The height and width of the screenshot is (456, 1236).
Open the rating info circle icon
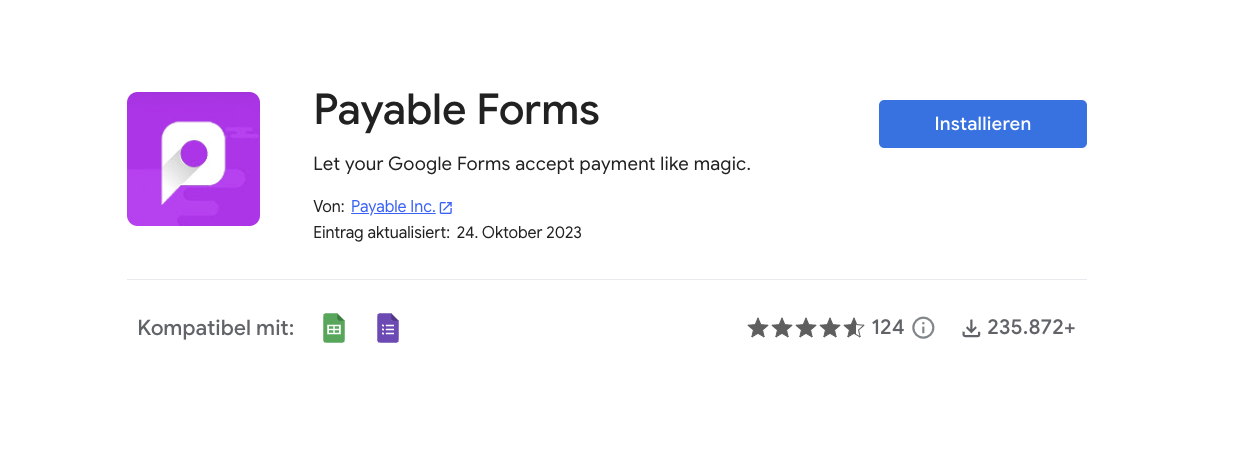coord(923,328)
